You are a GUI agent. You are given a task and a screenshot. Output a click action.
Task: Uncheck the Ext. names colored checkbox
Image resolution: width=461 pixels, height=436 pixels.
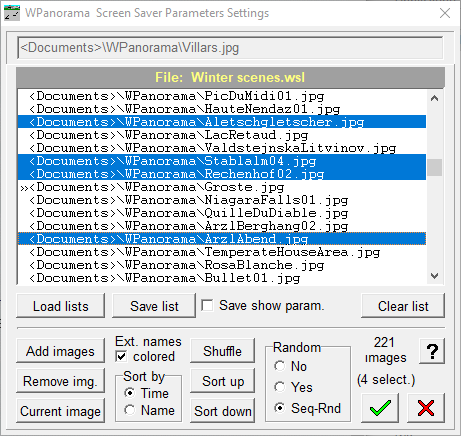coord(121,357)
